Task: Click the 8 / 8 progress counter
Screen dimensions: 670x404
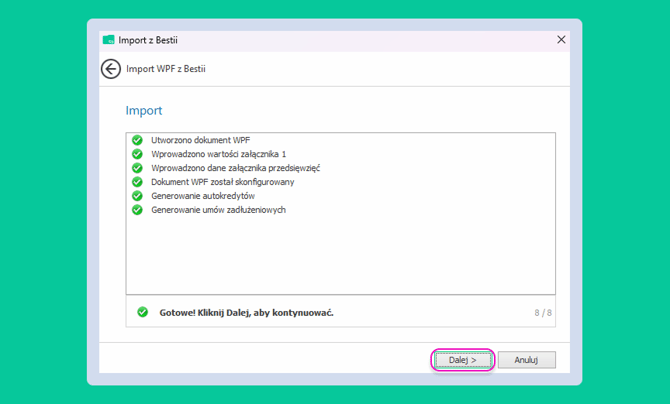Action: [543, 313]
